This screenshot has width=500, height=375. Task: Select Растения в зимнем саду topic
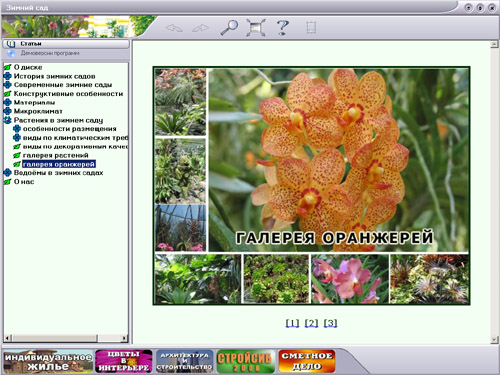tap(58, 120)
